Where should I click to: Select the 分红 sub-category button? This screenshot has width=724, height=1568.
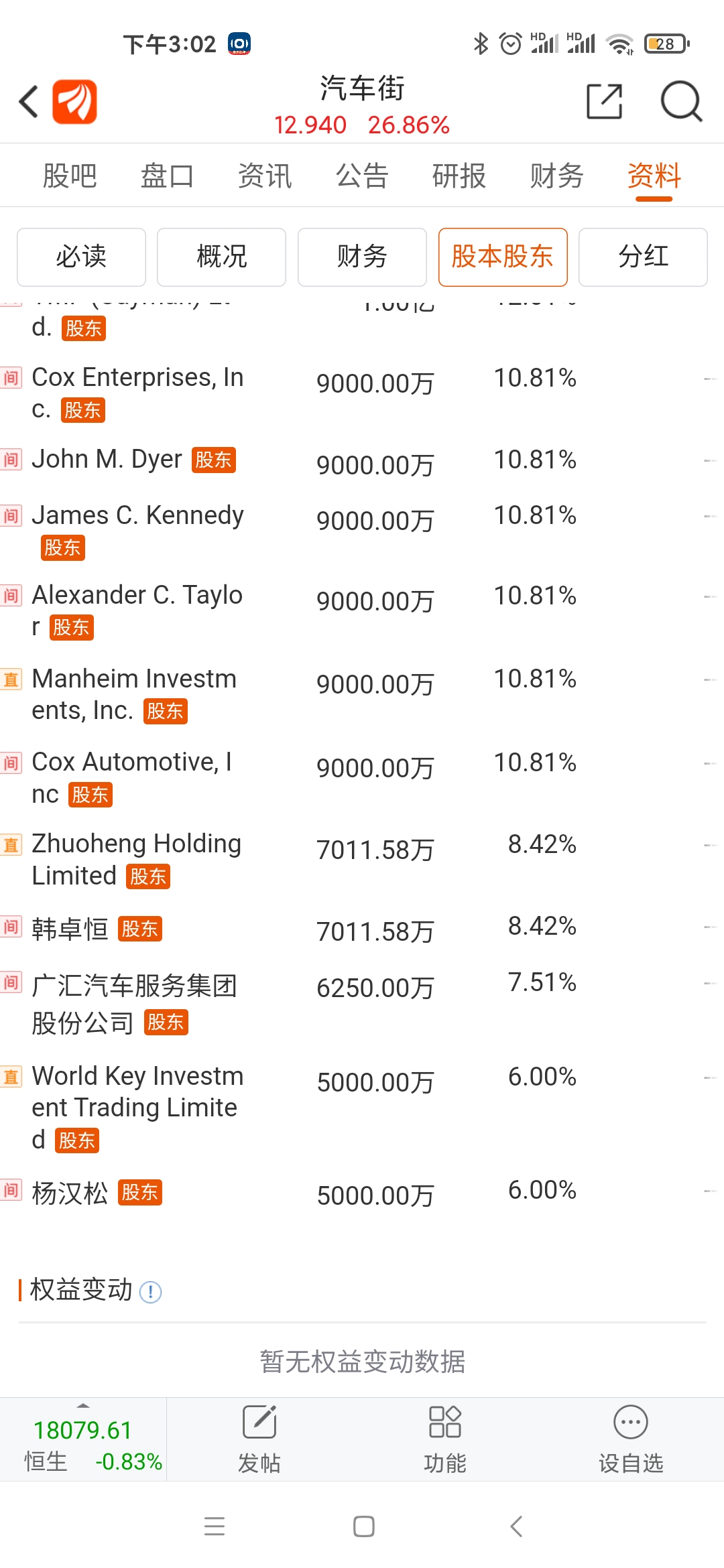(643, 257)
